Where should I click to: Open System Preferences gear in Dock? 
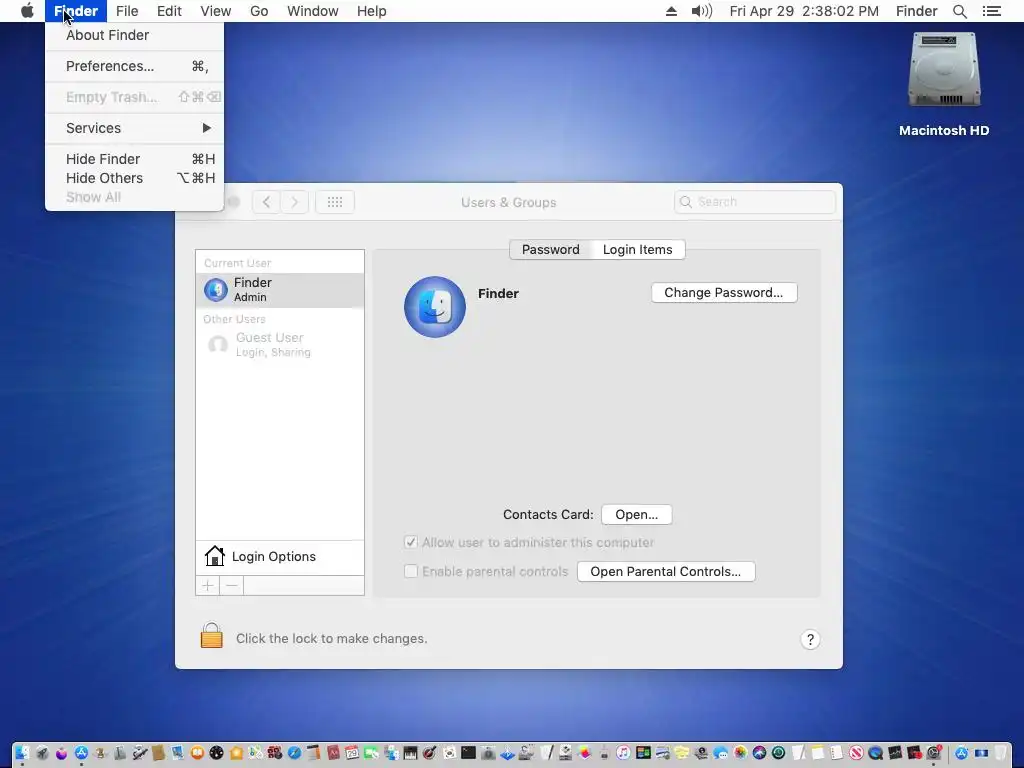933,753
